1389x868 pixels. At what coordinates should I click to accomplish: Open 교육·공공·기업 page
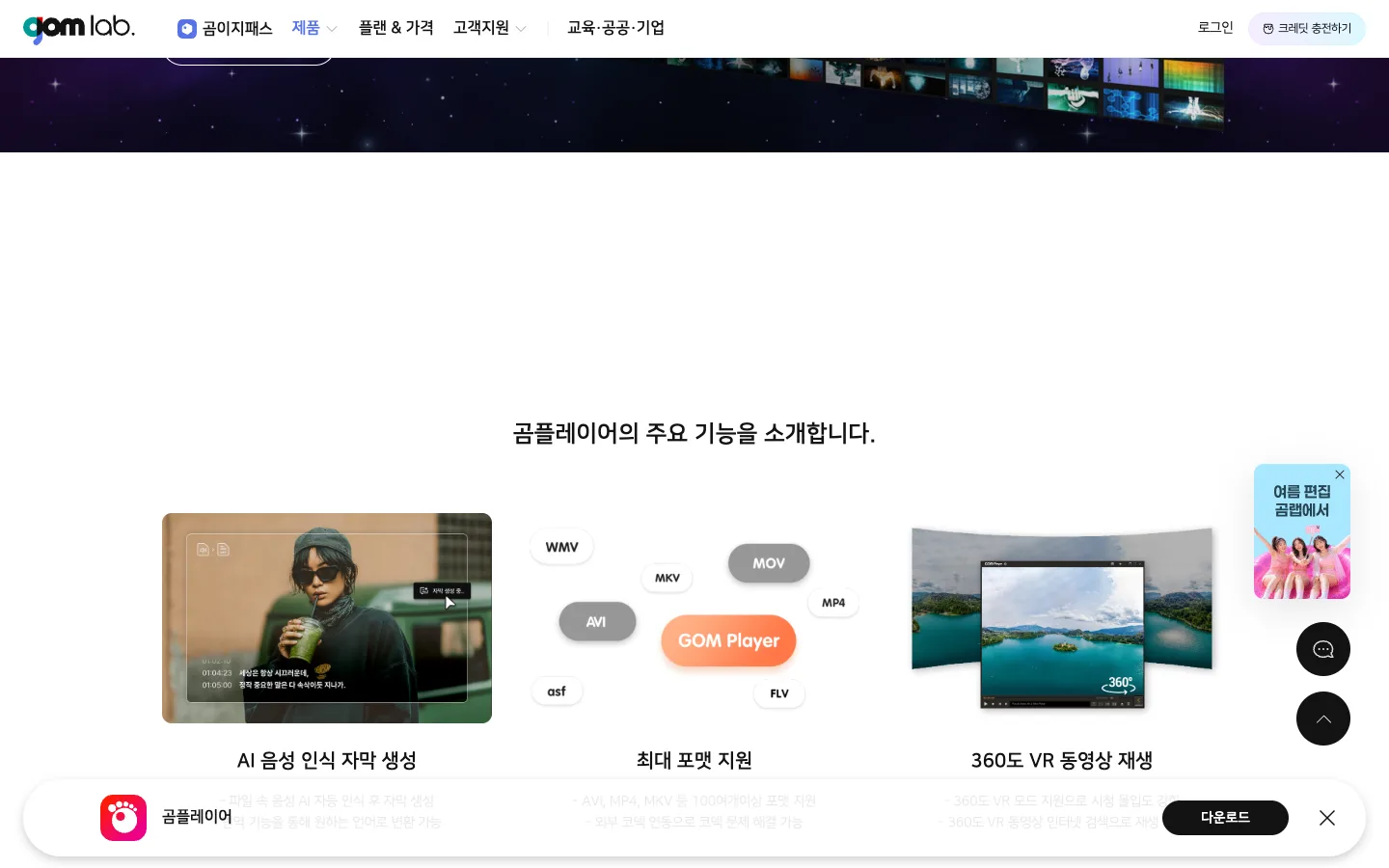(615, 28)
